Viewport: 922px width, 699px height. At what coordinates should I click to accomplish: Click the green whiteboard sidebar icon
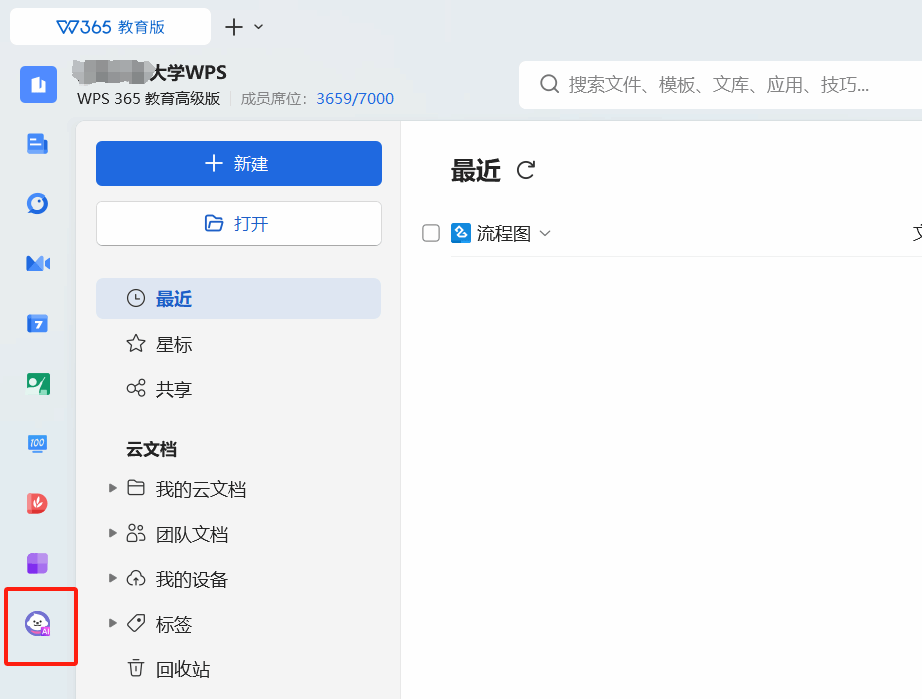coord(38,383)
